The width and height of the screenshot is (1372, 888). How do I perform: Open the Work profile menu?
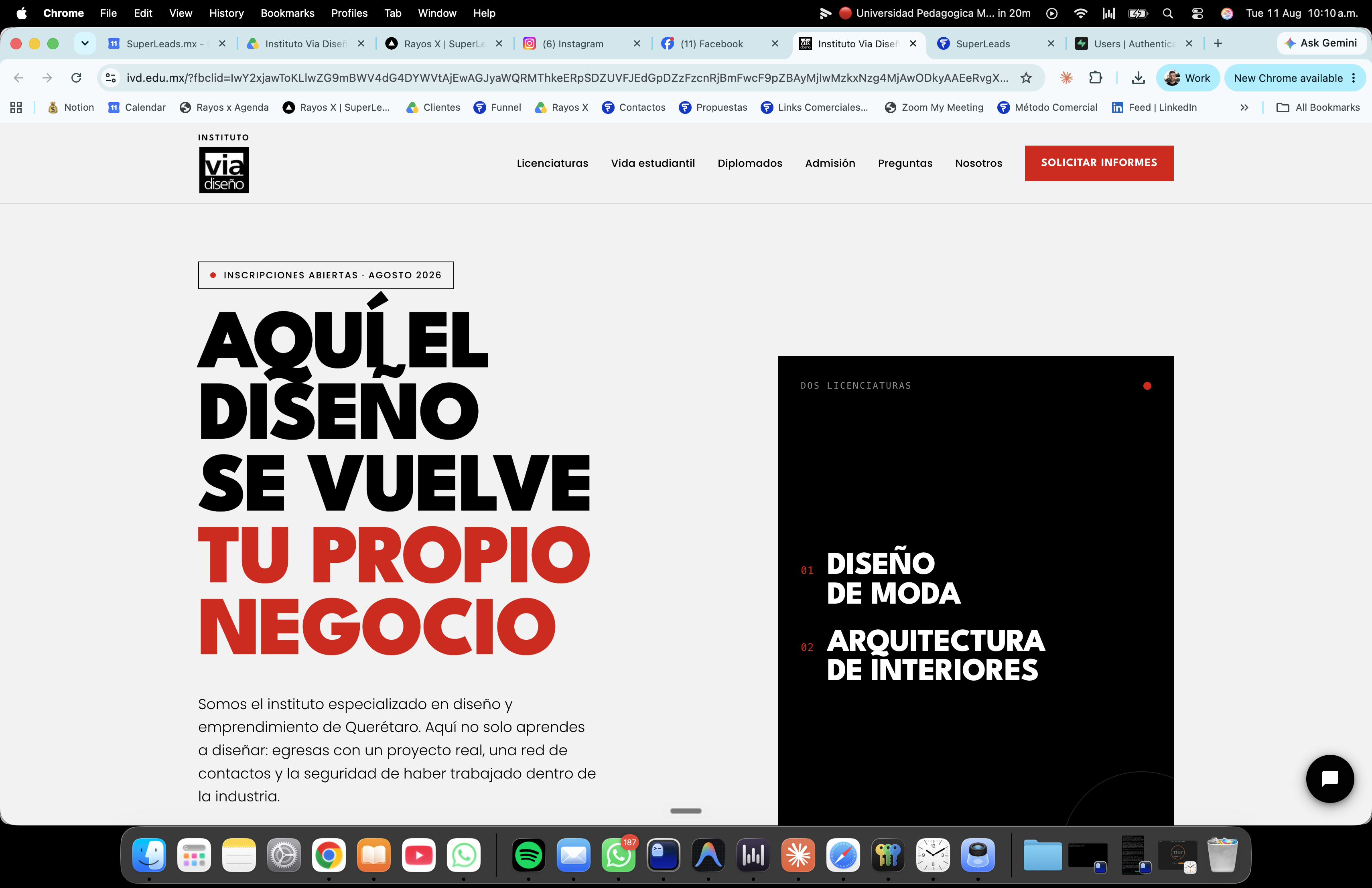tap(1187, 78)
